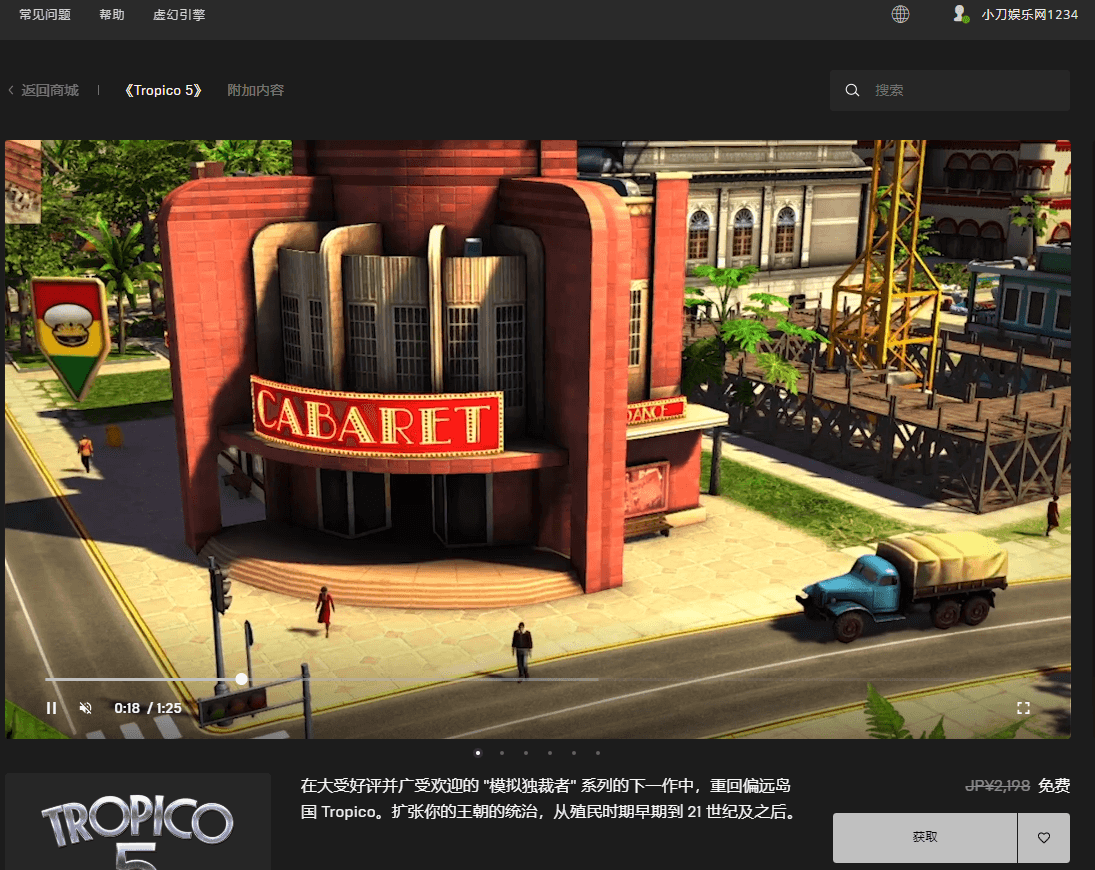Screen dimensions: 1095x870
Task: Open the user account avatar icon
Action: pyautogui.click(x=961, y=14)
